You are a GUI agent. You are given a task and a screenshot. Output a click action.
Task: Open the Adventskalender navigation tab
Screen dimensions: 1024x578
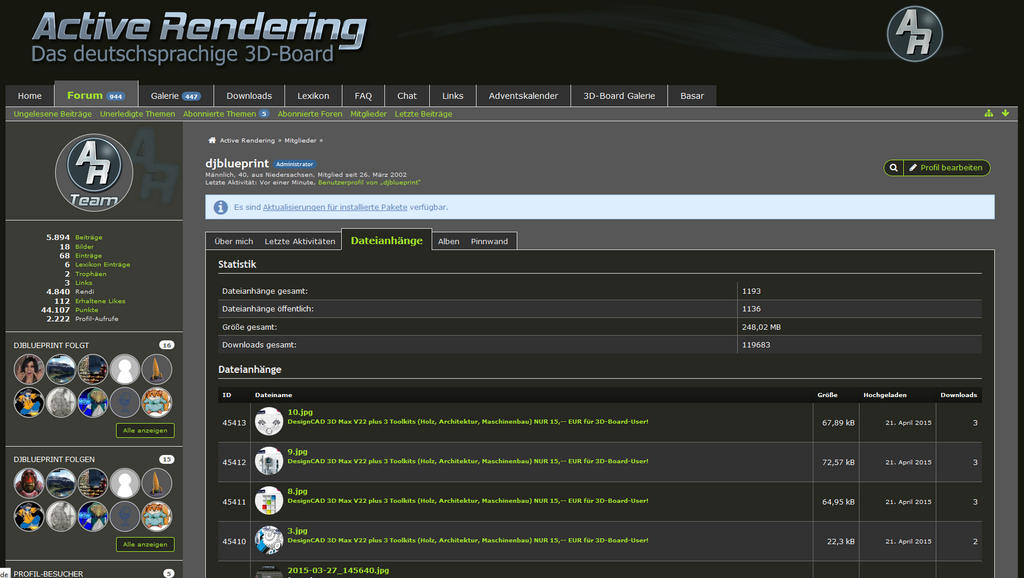click(523, 95)
